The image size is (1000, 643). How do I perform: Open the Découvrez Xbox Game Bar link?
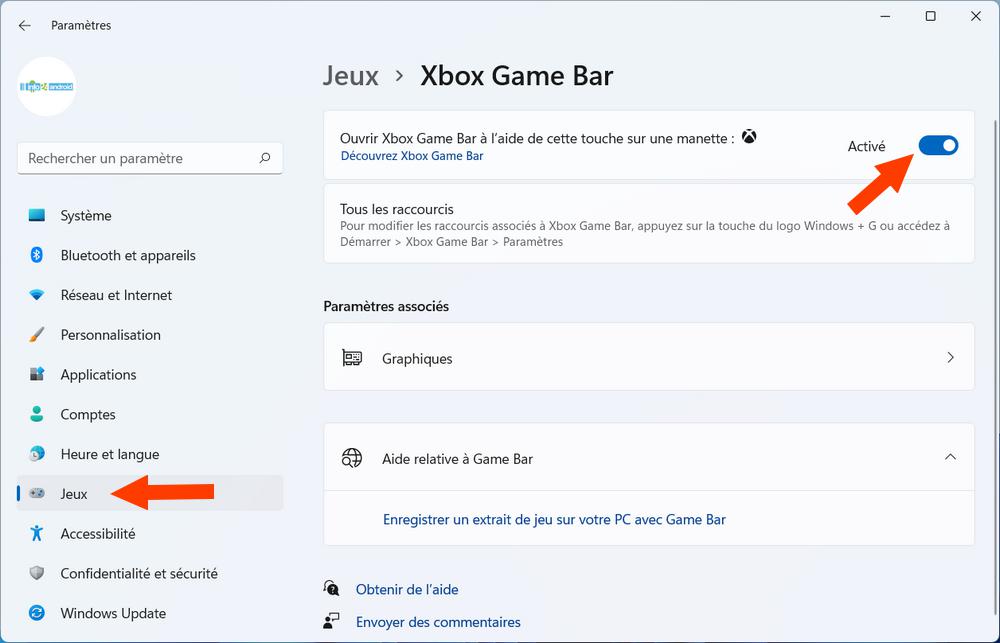(x=412, y=156)
